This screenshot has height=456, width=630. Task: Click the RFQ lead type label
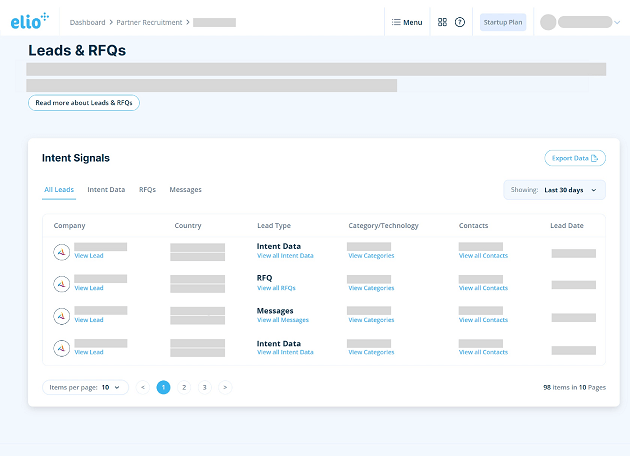pos(264,278)
